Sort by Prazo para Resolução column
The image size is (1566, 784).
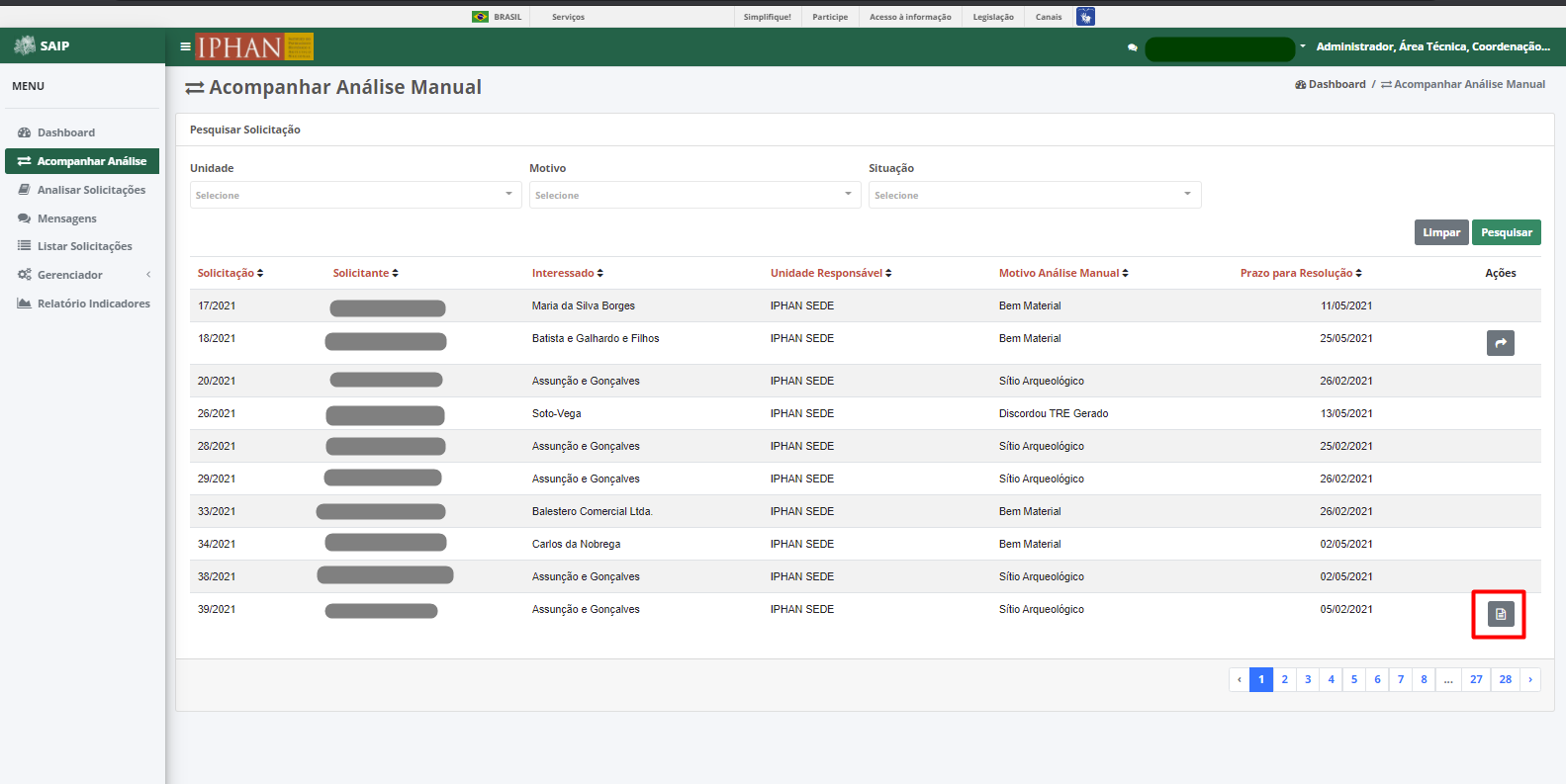(1301, 273)
